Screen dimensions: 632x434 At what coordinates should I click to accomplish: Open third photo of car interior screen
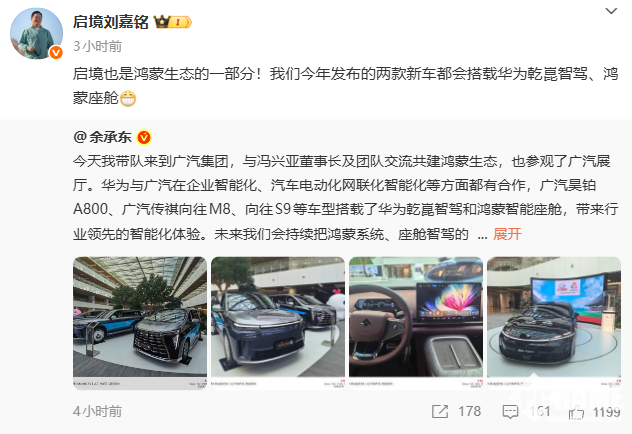pos(416,323)
